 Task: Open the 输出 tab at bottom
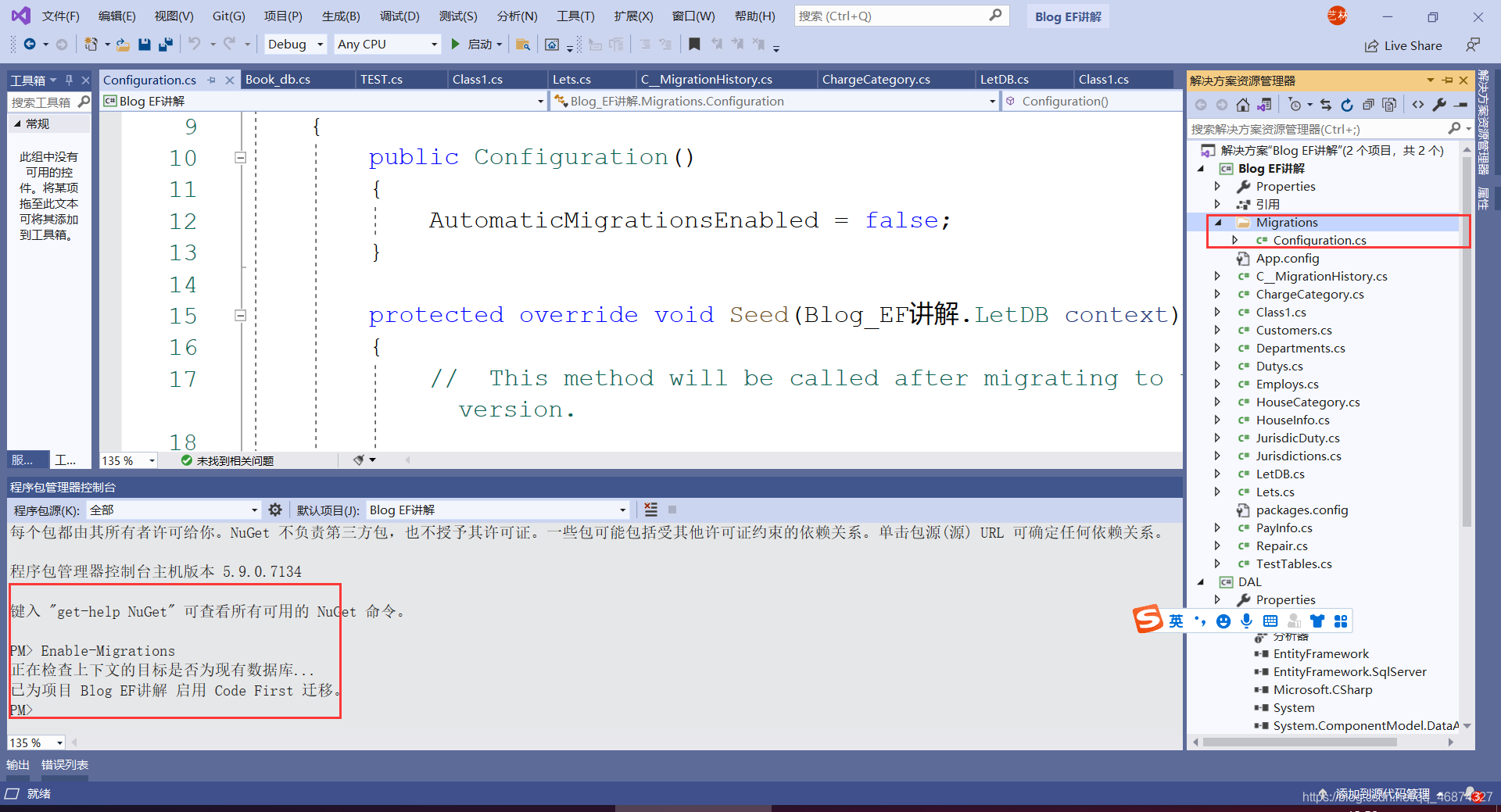point(18,765)
